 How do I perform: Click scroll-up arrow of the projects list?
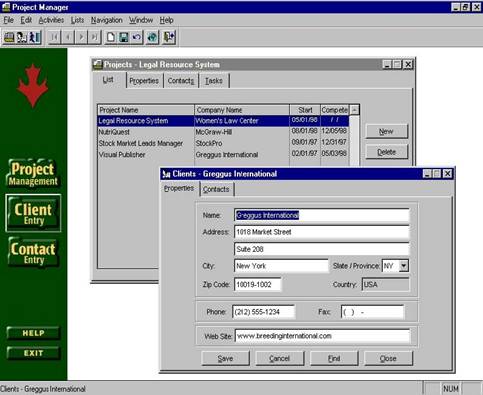tap(354, 110)
